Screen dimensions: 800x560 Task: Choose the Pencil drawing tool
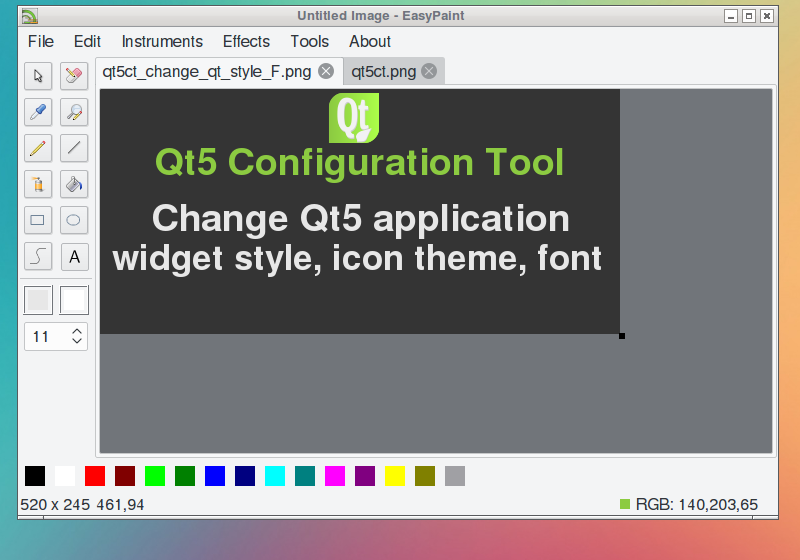point(38,148)
